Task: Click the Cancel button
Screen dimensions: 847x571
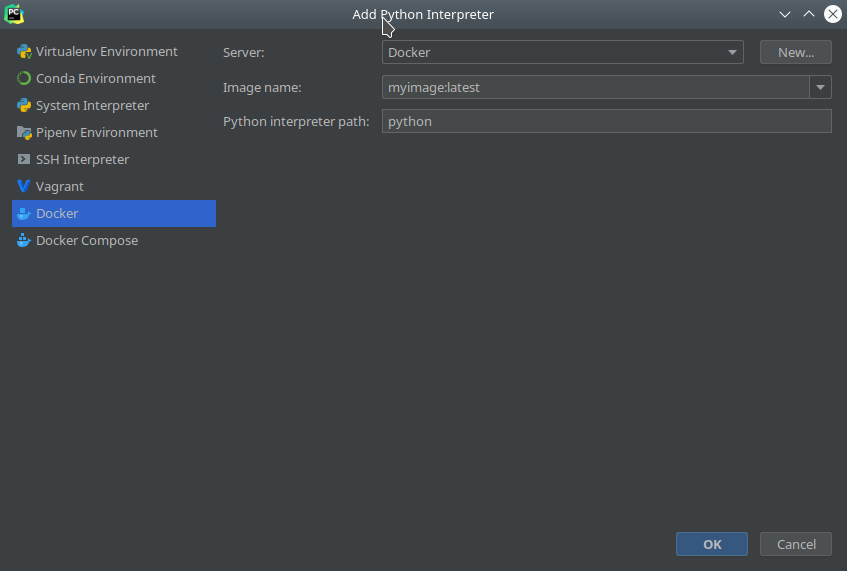Action: point(796,544)
